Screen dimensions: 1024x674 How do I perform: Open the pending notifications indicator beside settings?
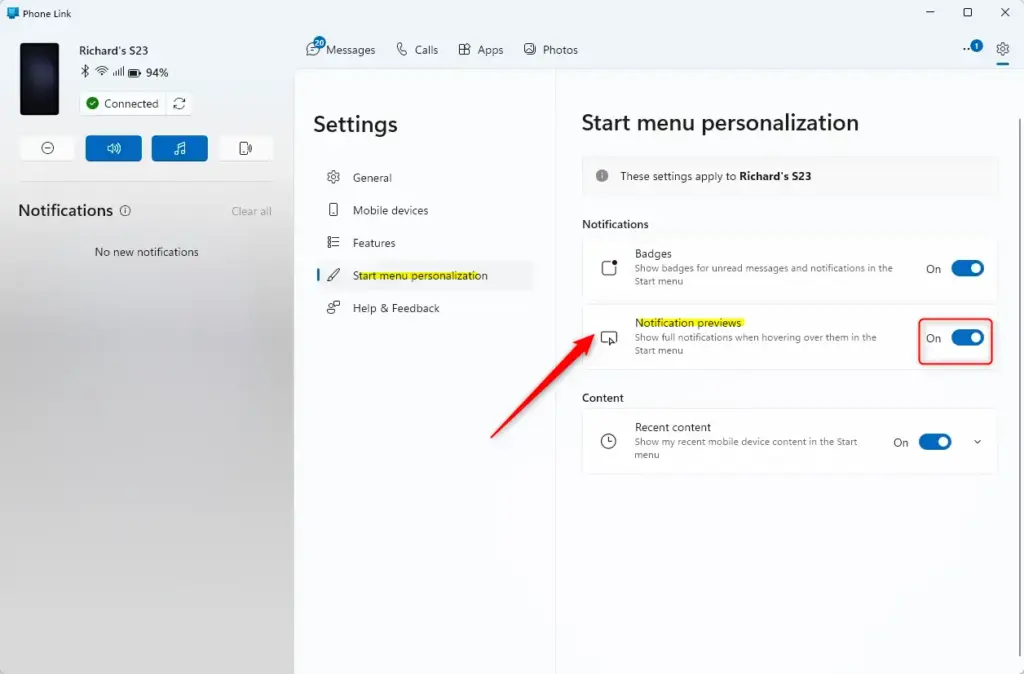[972, 47]
